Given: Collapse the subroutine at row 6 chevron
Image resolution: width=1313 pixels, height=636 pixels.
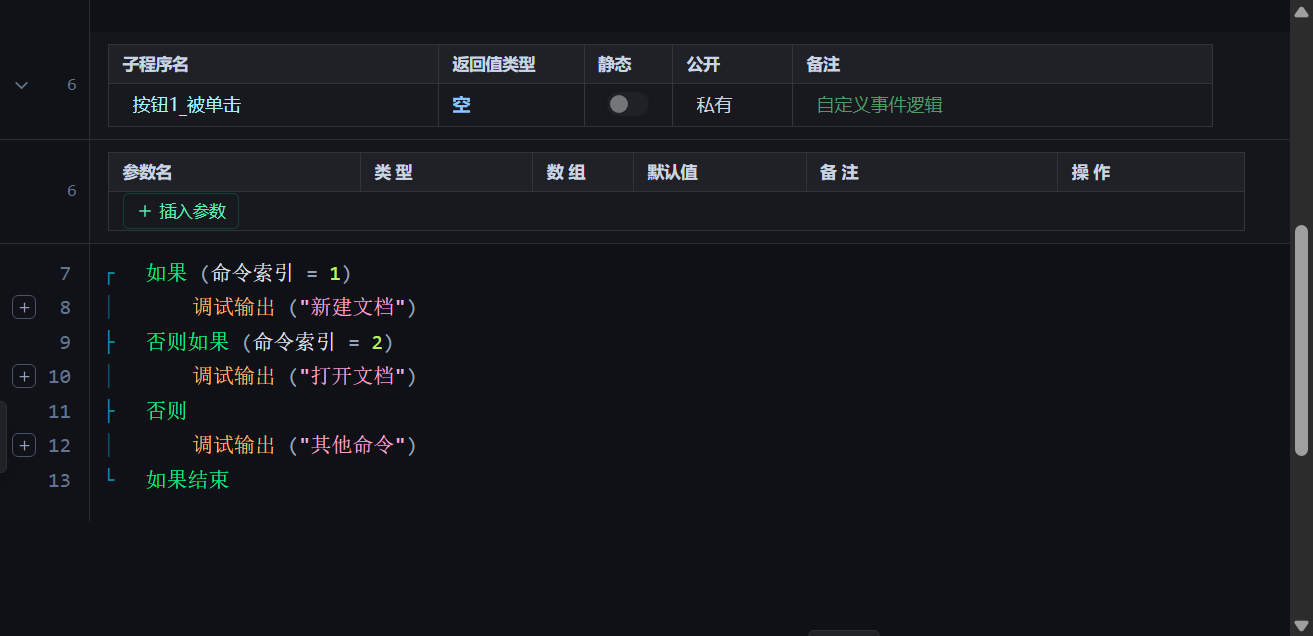Looking at the screenshot, I should [22, 85].
